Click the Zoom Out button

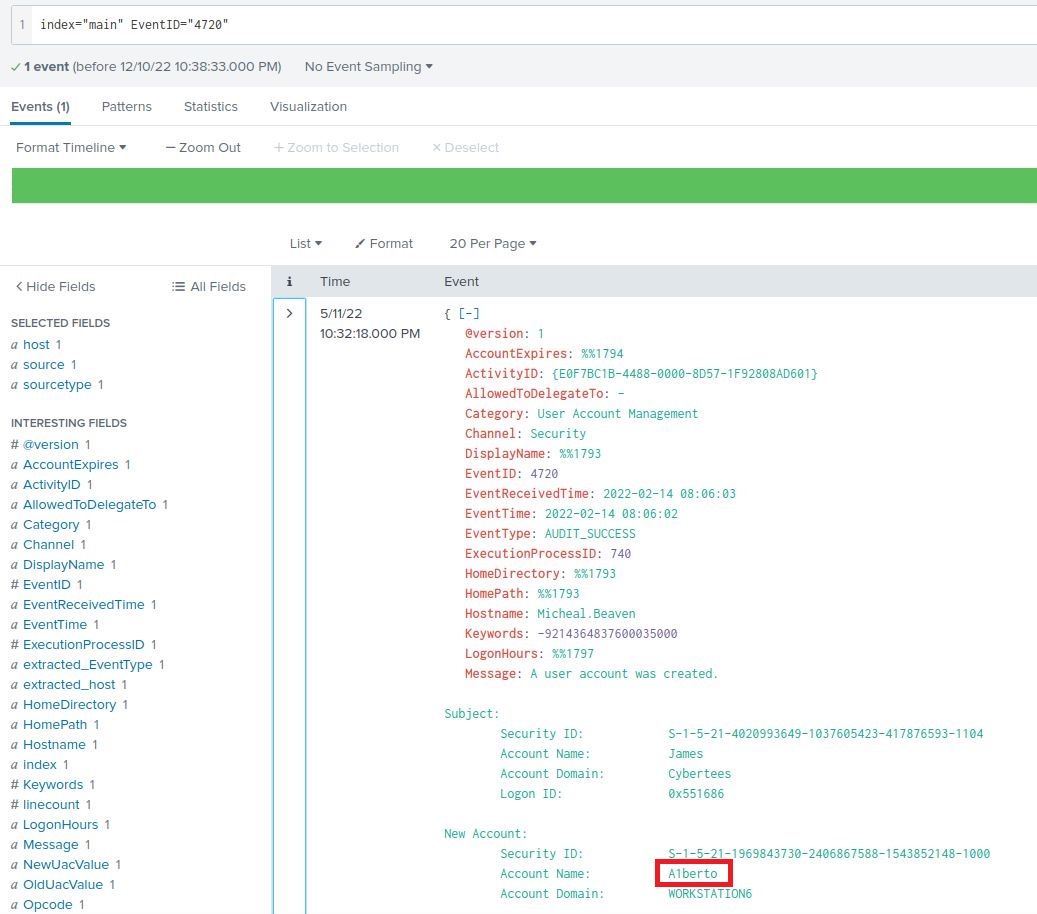click(x=203, y=147)
